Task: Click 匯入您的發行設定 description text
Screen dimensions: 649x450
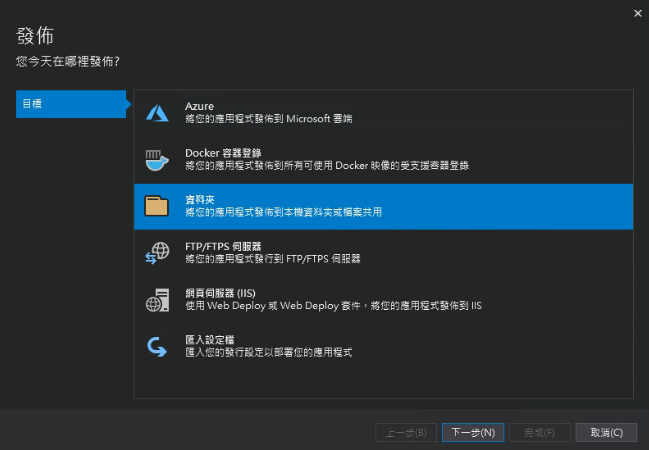Action: point(269,353)
